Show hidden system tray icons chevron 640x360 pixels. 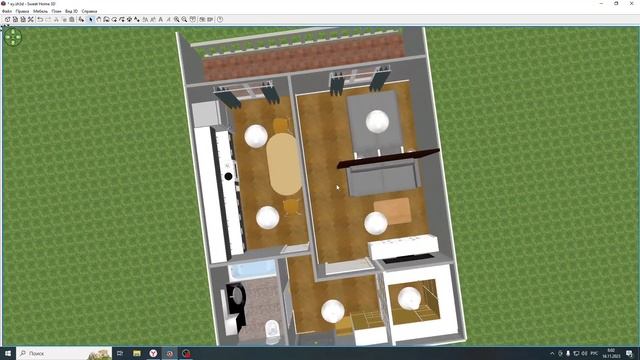(x=552, y=353)
